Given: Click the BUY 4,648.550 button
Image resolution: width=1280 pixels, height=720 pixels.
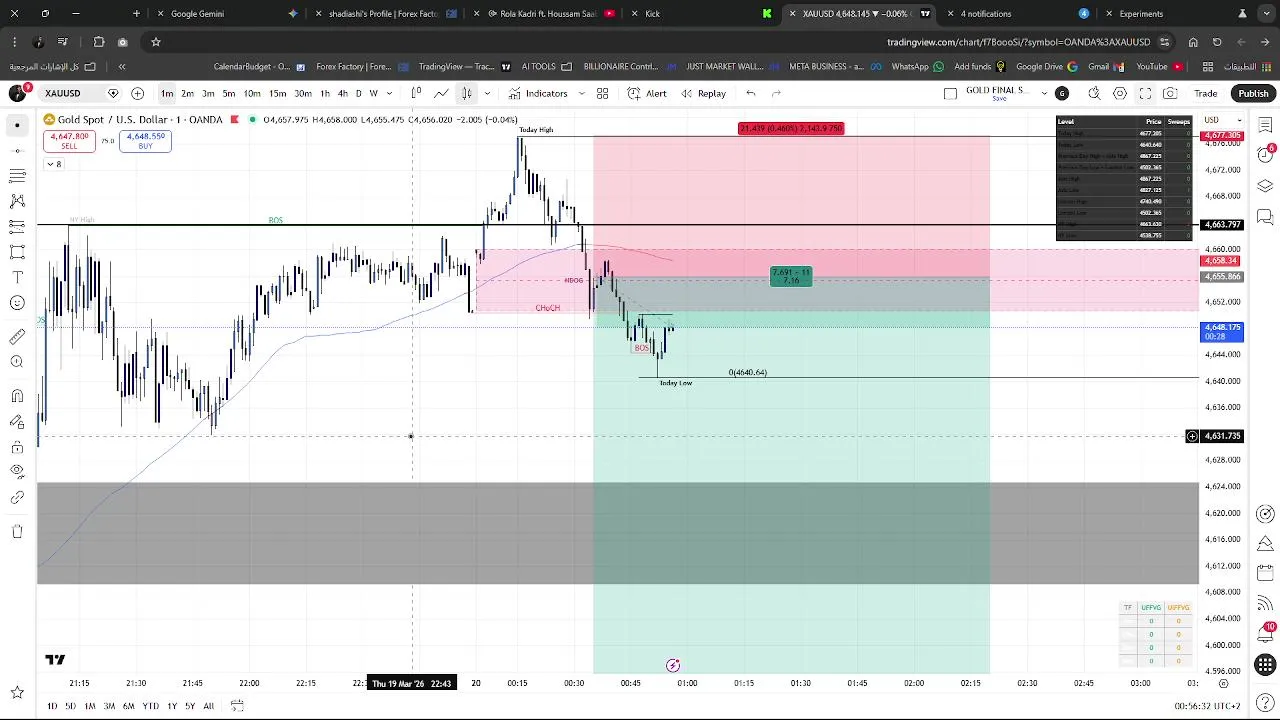Looking at the screenshot, I should pos(146,141).
